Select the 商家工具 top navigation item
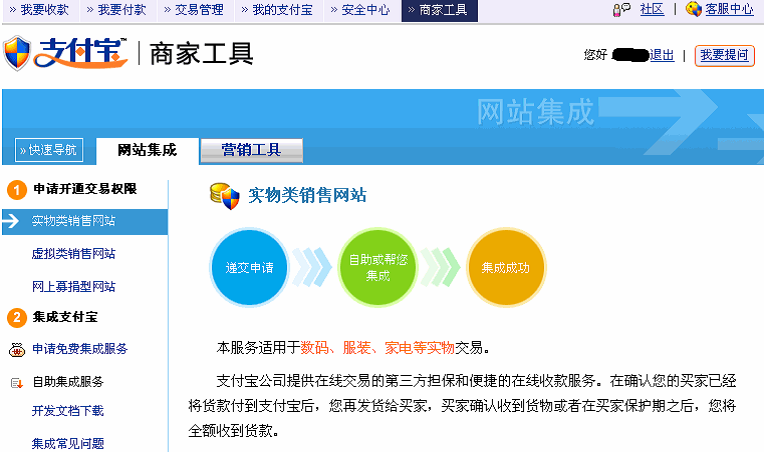 pos(439,10)
